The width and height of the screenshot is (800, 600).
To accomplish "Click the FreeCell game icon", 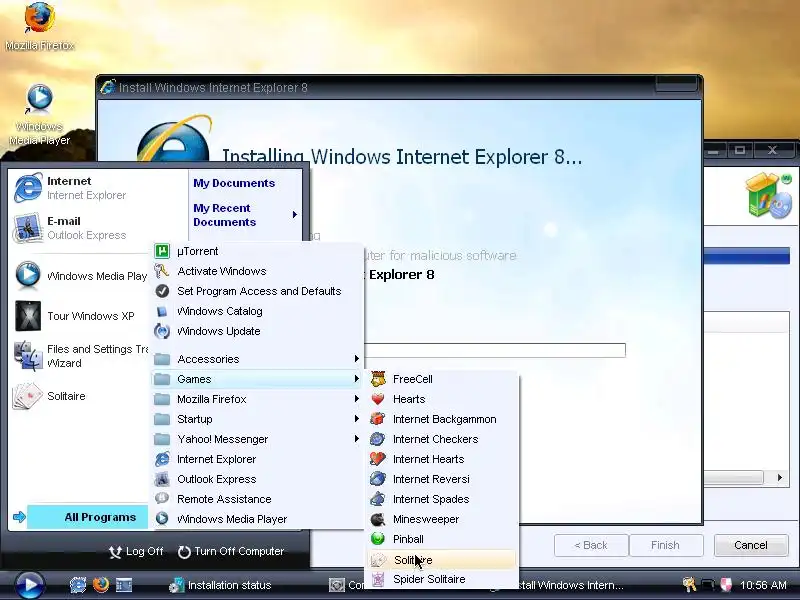I will 378,379.
